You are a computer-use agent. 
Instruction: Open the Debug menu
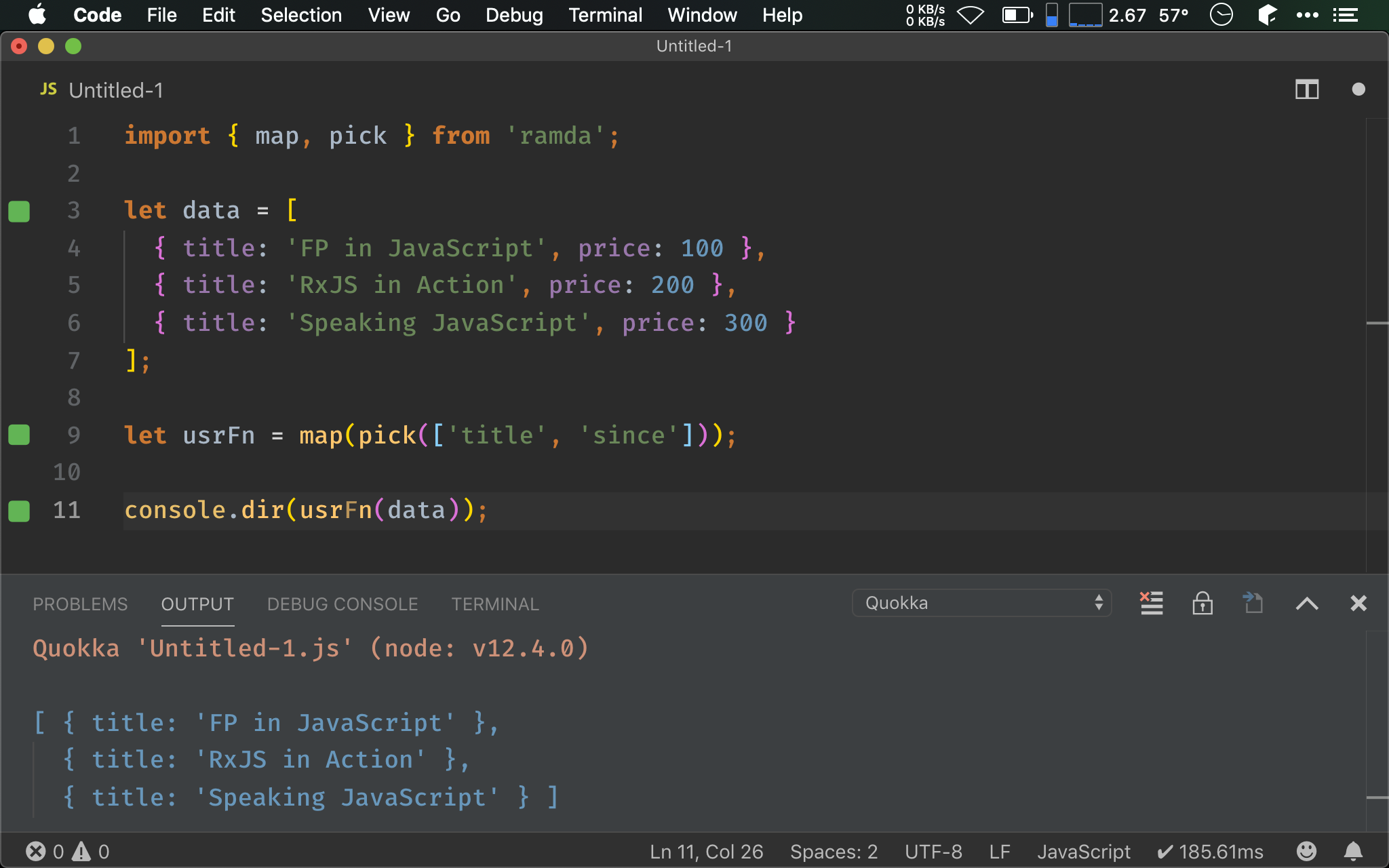coord(514,15)
